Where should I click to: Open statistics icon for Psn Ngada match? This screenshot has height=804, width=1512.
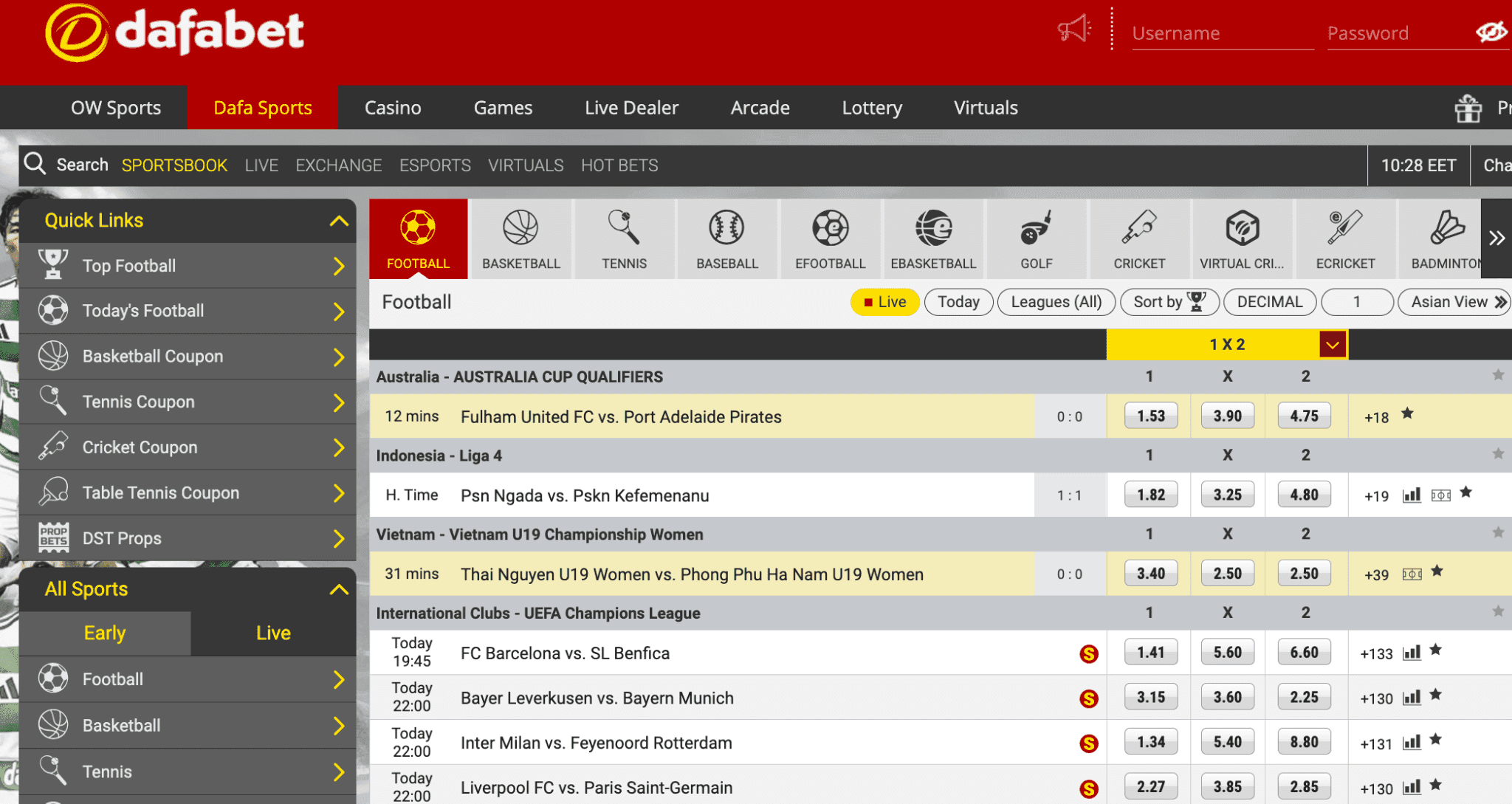pos(1412,495)
